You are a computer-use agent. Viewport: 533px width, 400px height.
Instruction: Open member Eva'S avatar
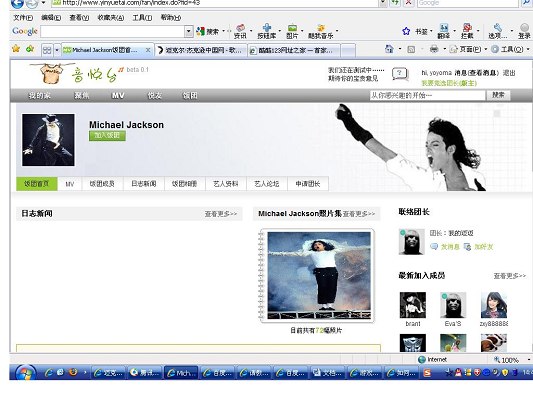pyautogui.click(x=453, y=305)
